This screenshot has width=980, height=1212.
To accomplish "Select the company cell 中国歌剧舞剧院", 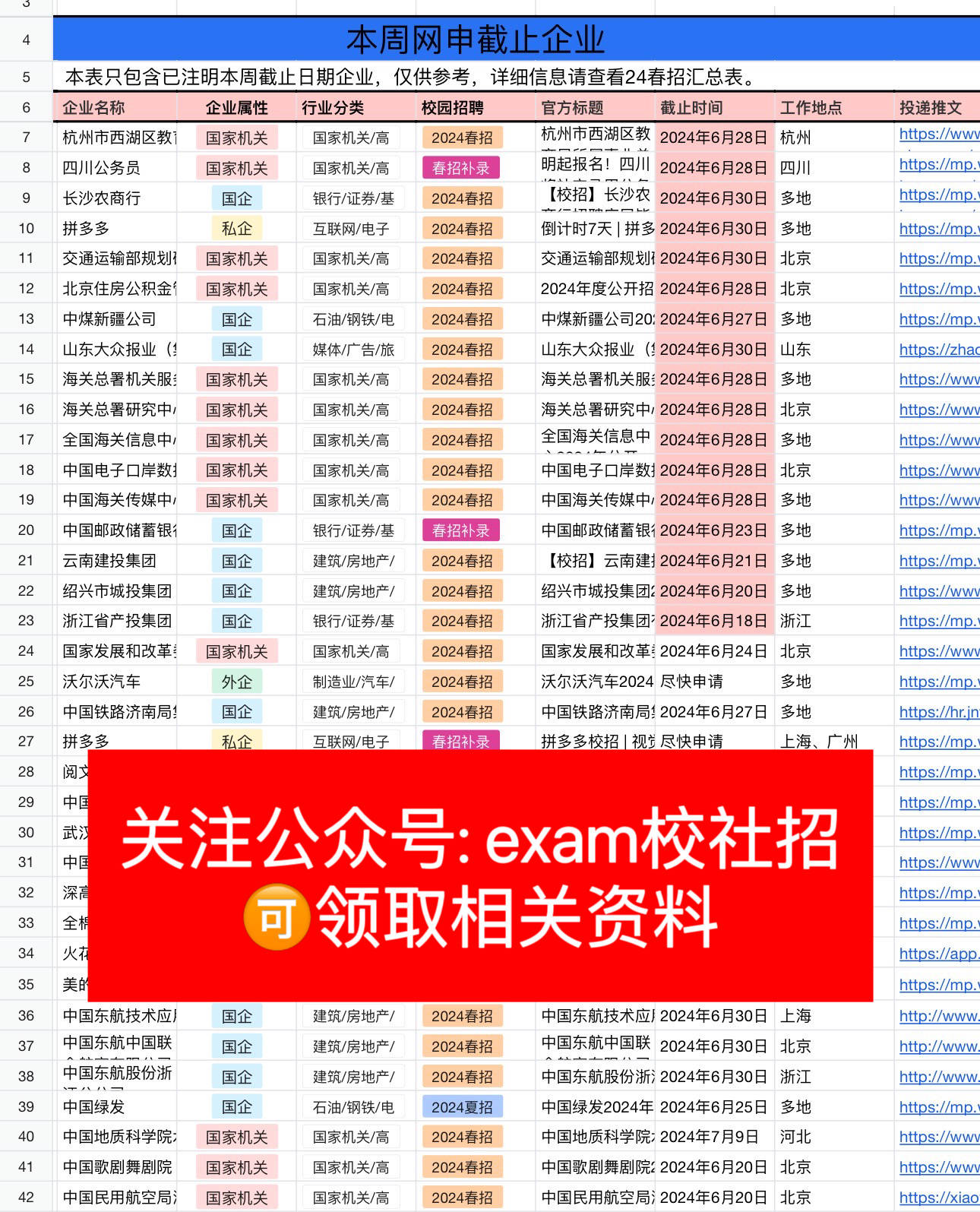I will (115, 1167).
